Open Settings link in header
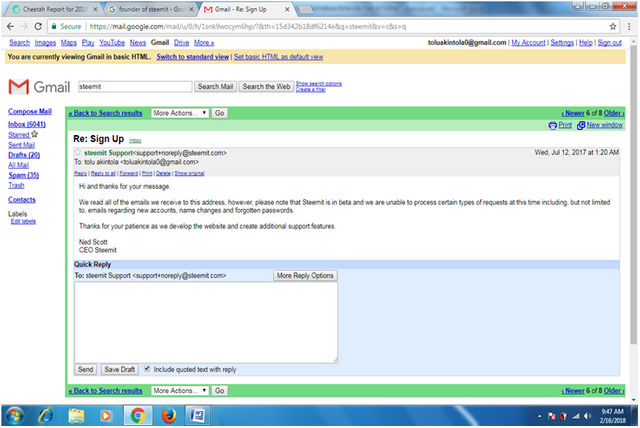Screen dimensions: 640x428 (562, 43)
